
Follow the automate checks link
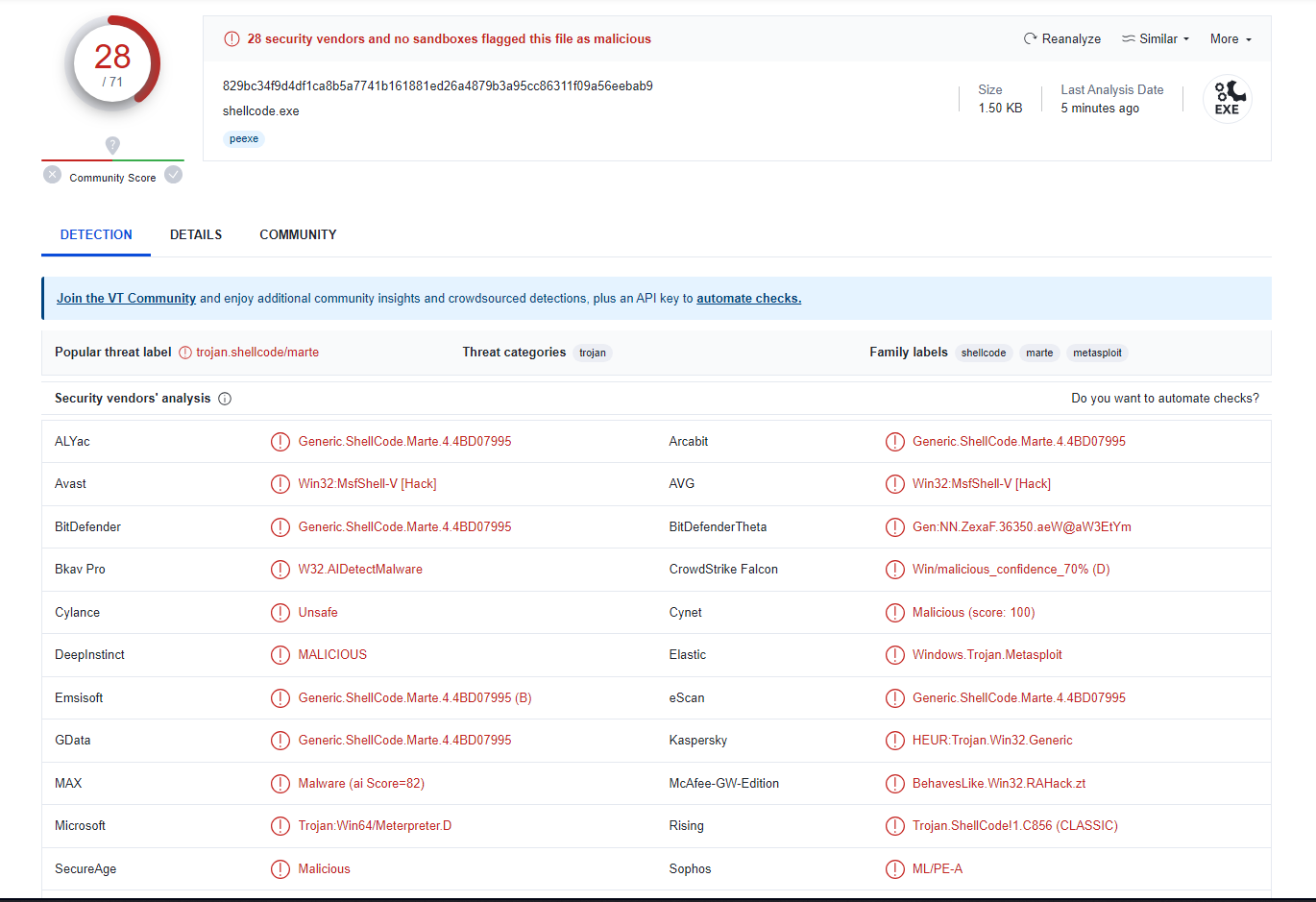[748, 299]
